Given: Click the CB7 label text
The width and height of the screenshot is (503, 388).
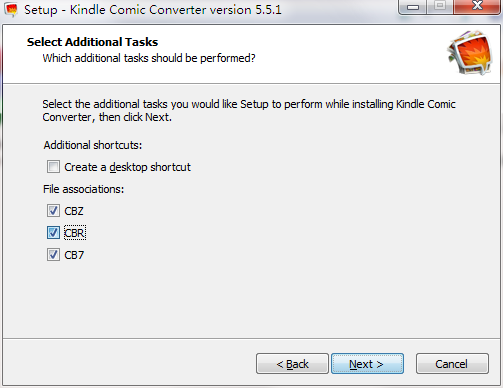Looking at the screenshot, I should 74,255.
